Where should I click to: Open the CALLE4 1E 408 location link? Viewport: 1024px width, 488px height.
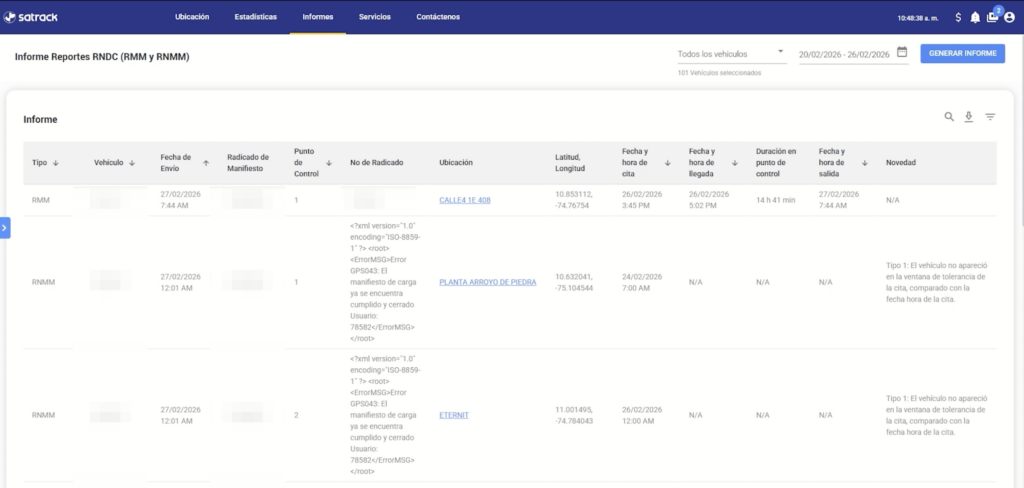coord(465,201)
